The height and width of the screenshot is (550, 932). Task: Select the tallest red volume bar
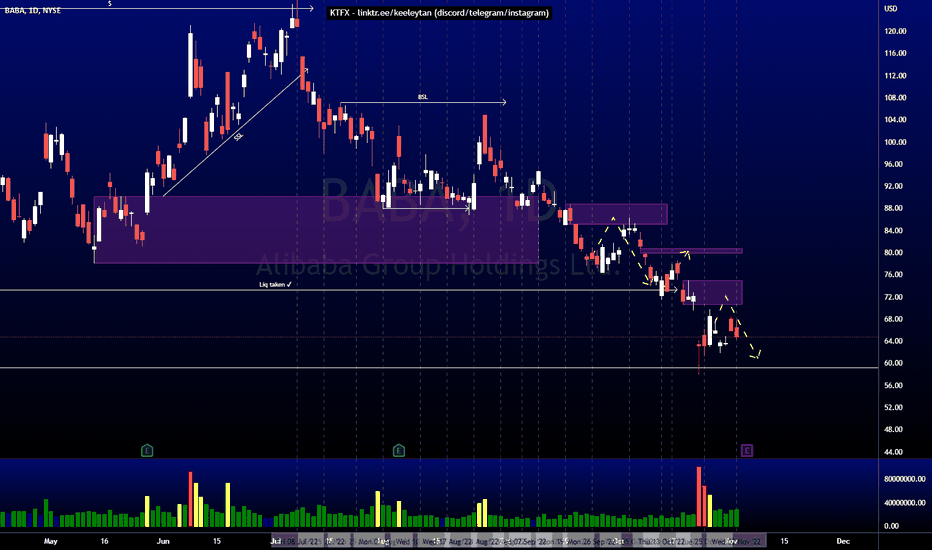tap(699, 496)
